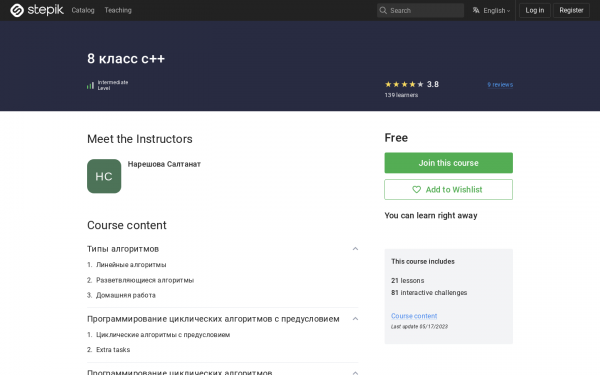
Task: Collapse the Типы алгоритмов section
Action: 355,249
